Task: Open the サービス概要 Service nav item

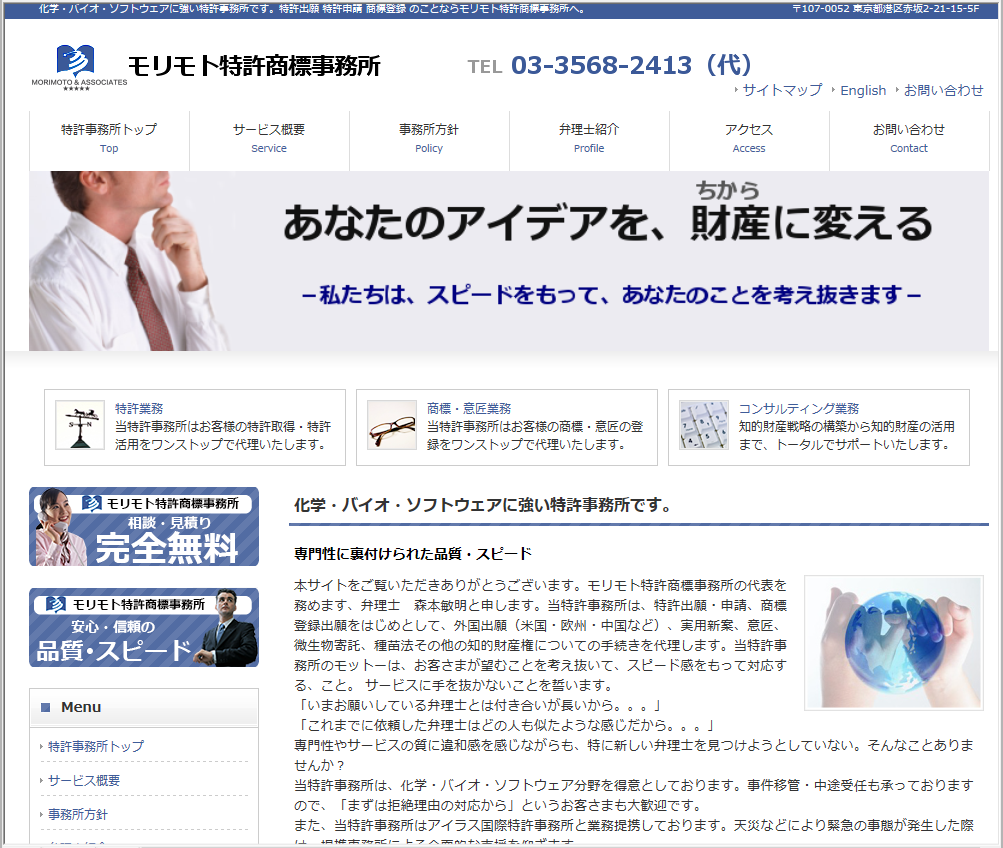Action: pyautogui.click(x=269, y=139)
